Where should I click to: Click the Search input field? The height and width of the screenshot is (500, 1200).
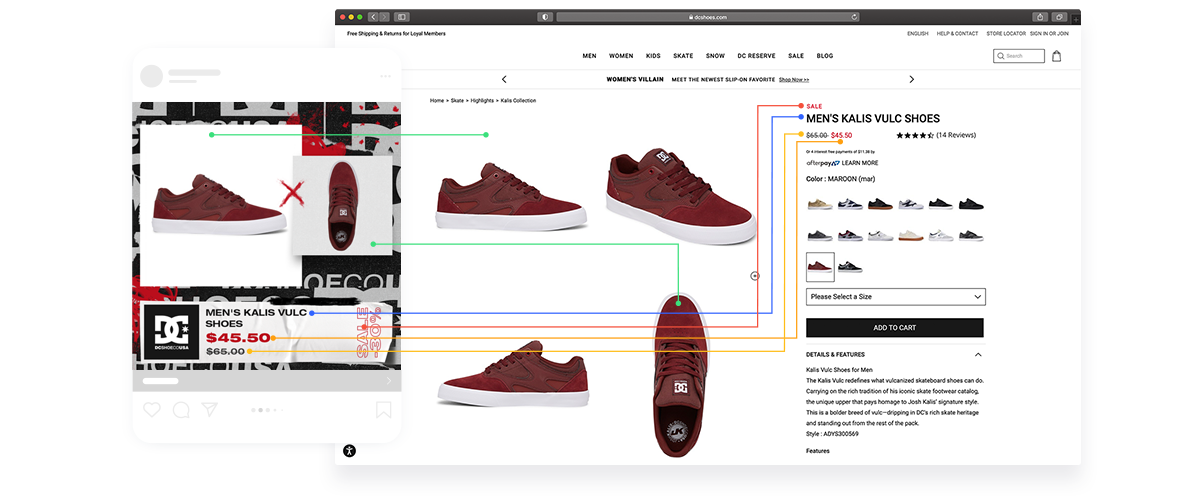[1019, 56]
